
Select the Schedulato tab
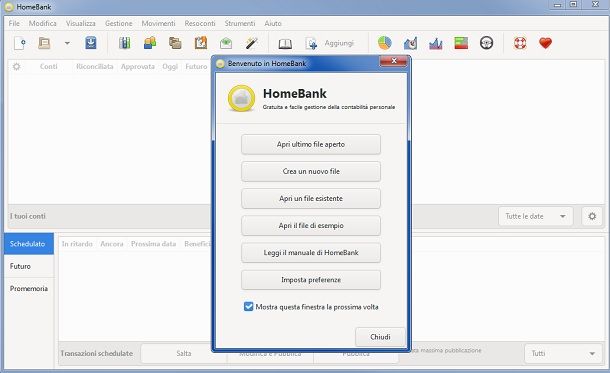pyautogui.click(x=29, y=244)
